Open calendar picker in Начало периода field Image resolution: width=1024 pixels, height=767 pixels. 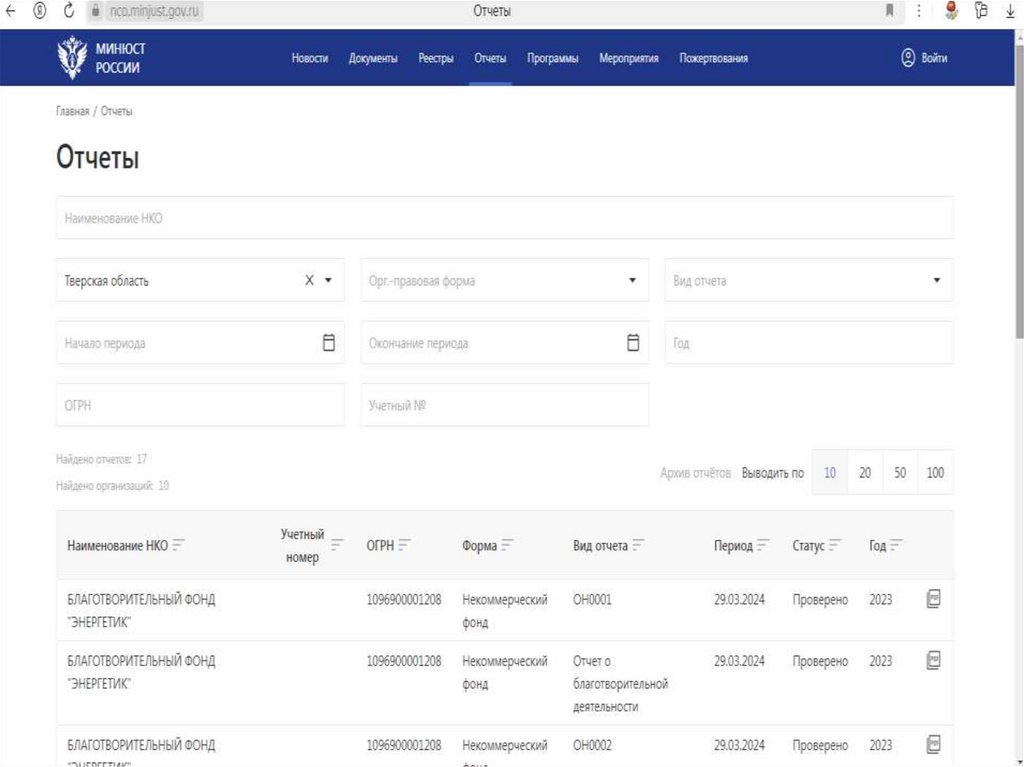[x=328, y=343]
